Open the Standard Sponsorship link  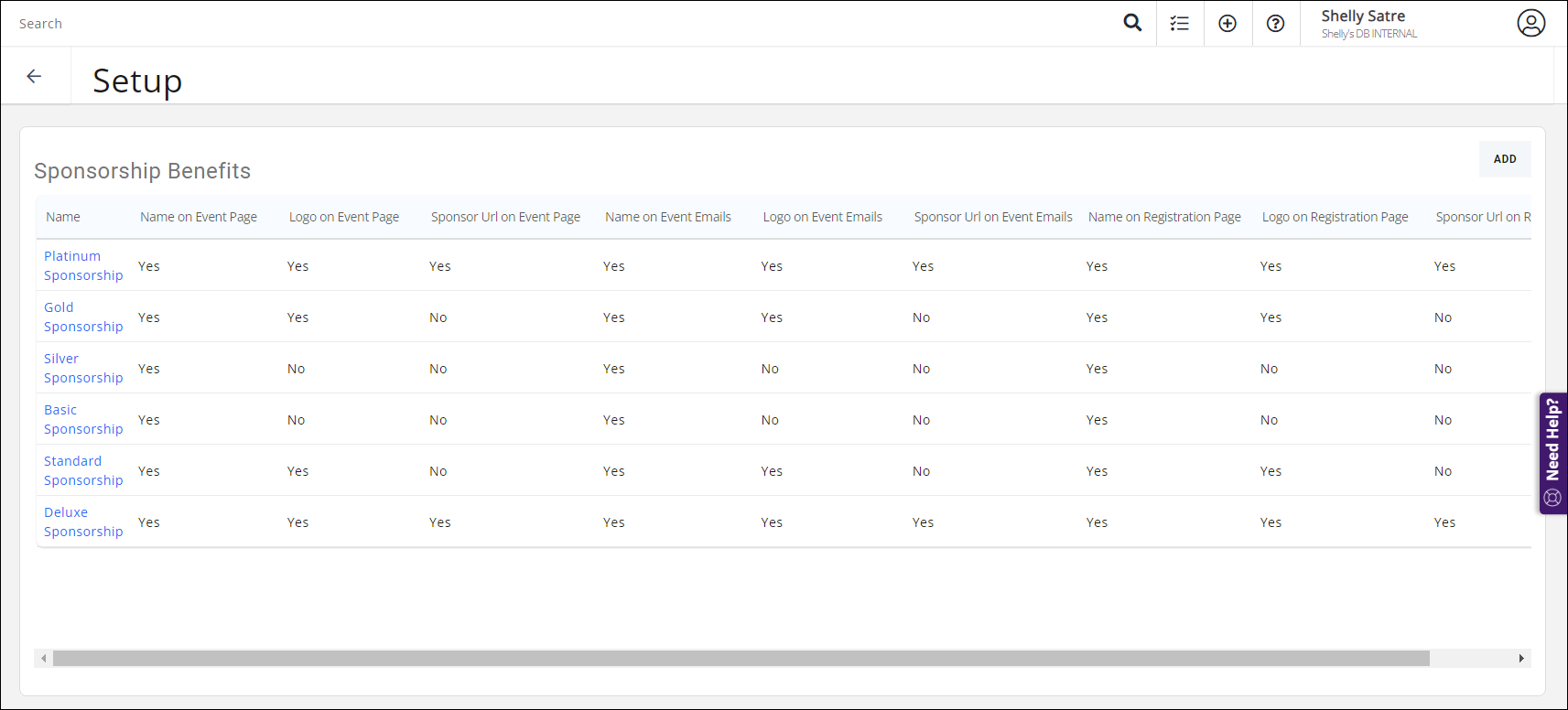[x=82, y=470]
